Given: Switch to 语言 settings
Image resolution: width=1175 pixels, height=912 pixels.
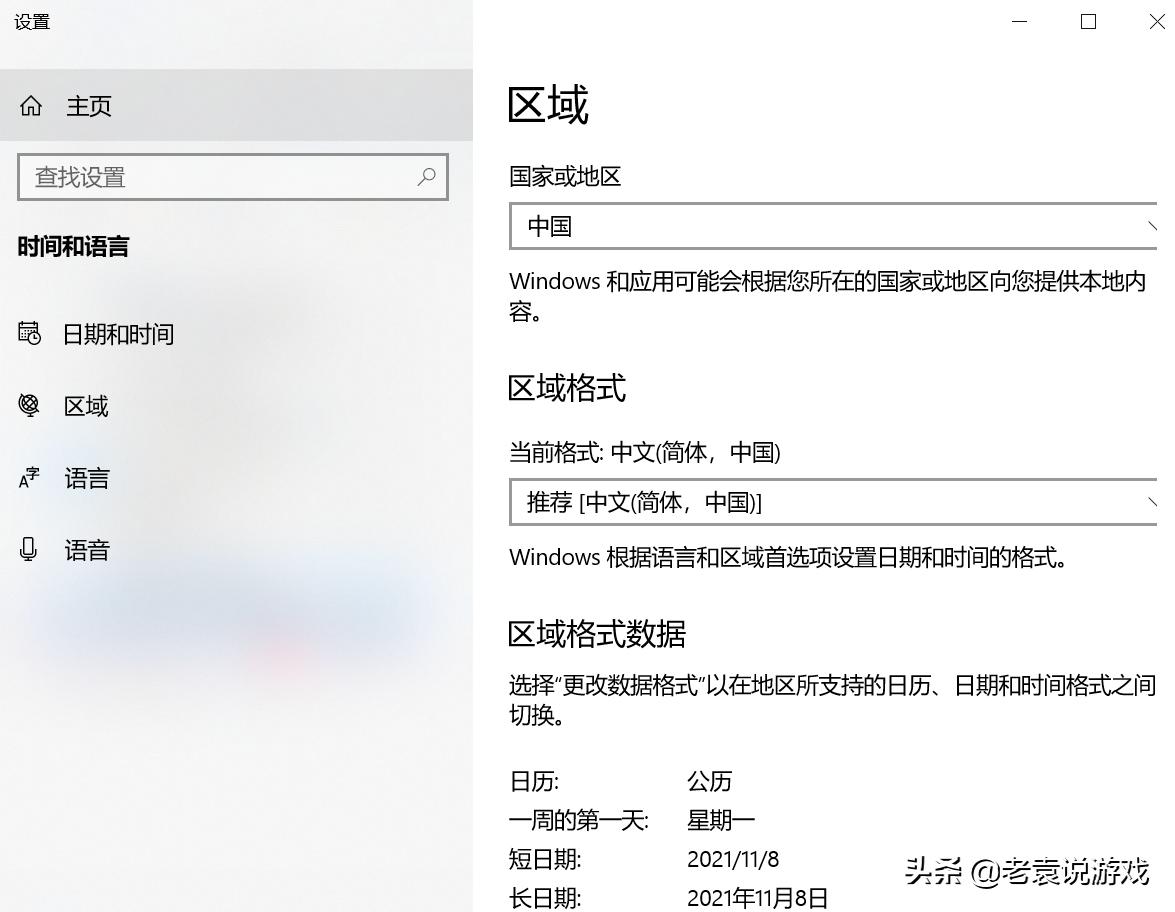Looking at the screenshot, I should pyautogui.click(x=85, y=478).
